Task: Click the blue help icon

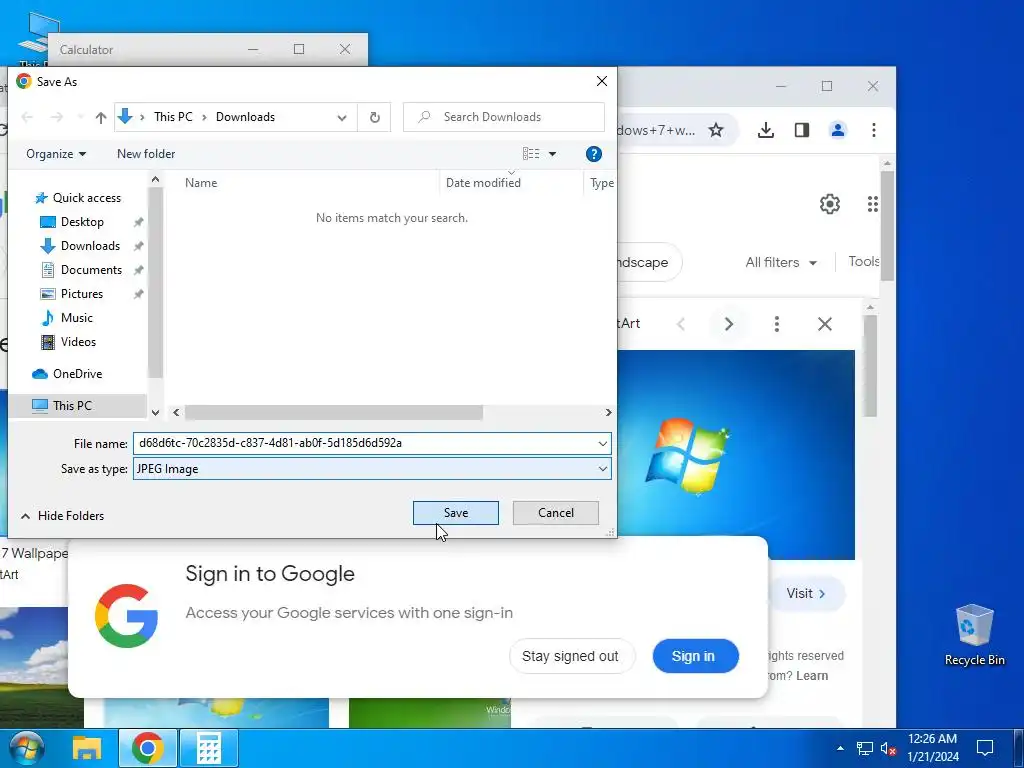Action: [x=594, y=154]
